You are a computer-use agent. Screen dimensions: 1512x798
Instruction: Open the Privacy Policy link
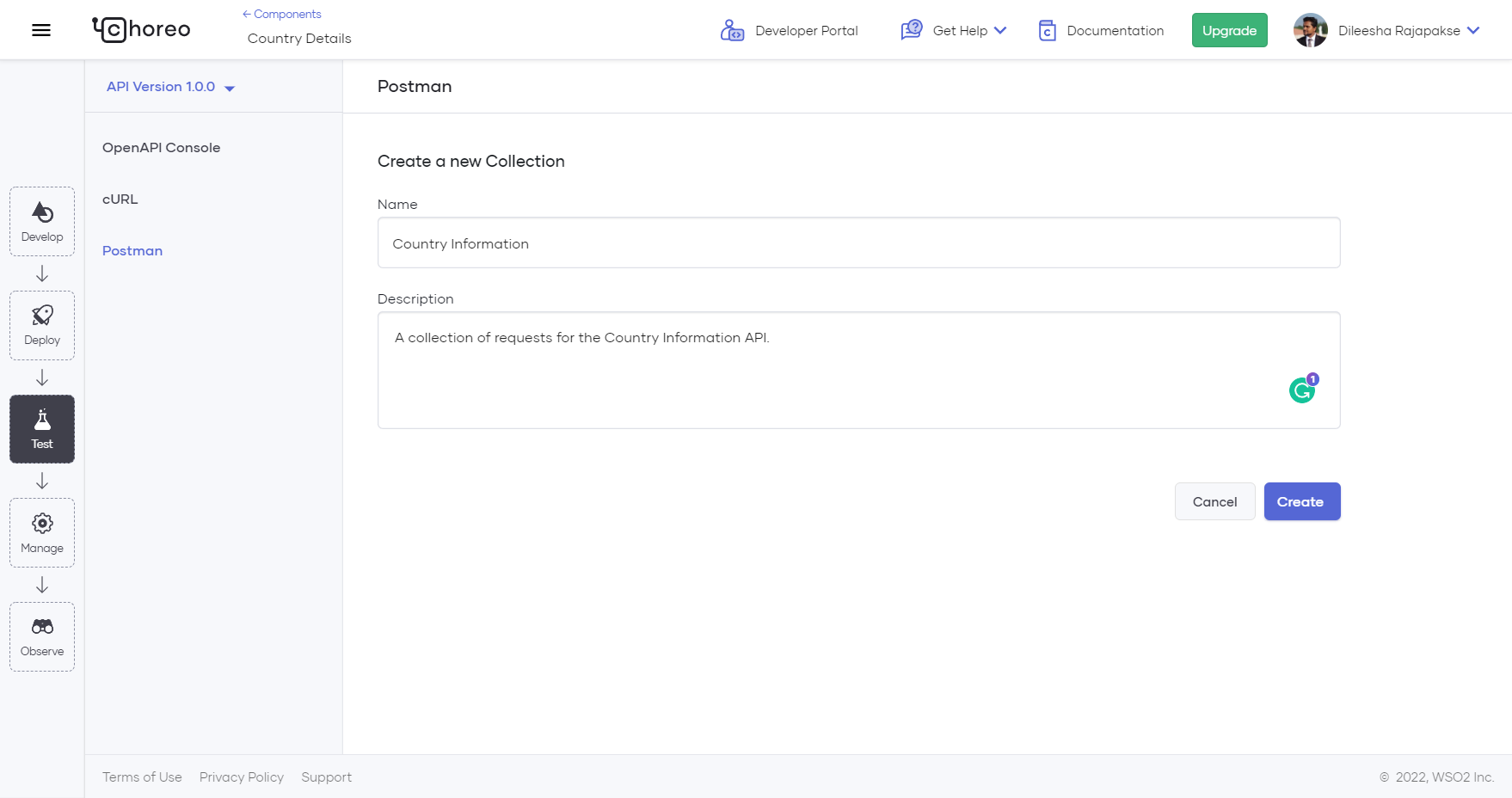pos(242,777)
